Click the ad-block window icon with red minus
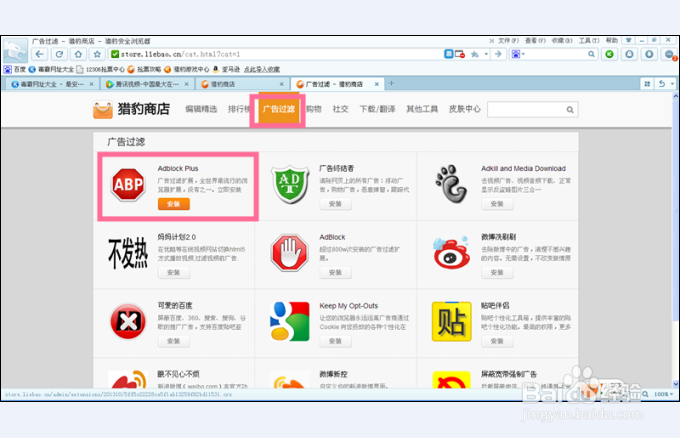The image size is (680, 438). 460,54
